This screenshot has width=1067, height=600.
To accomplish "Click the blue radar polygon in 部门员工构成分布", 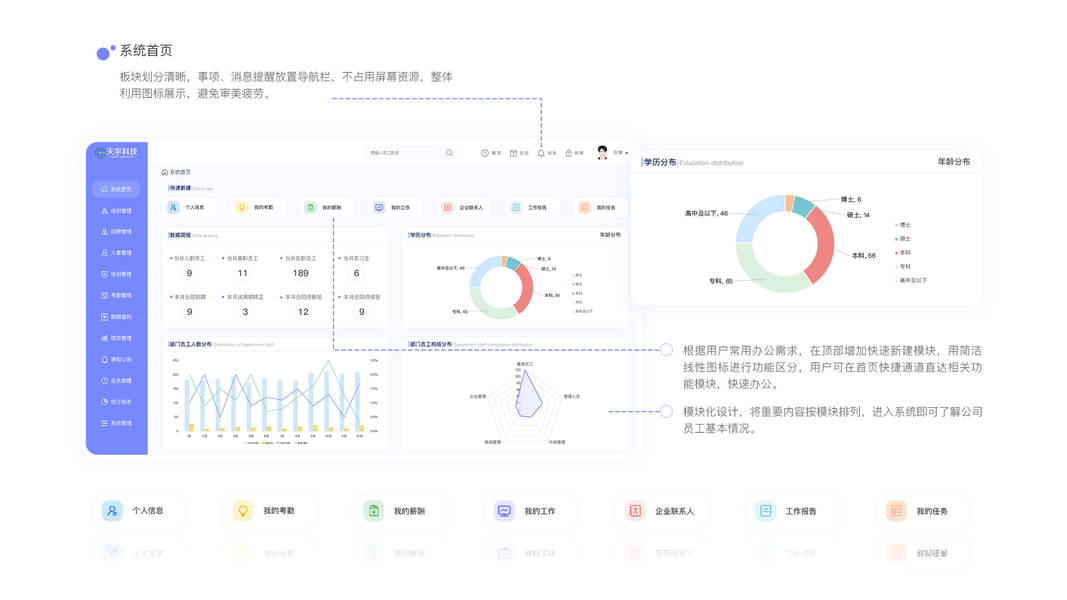I will pyautogui.click(x=527, y=400).
